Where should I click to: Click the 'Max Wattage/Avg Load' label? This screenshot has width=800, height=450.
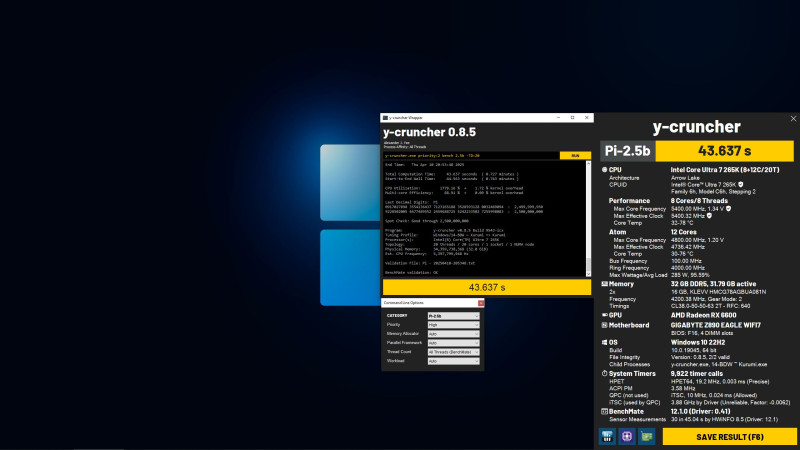(x=638, y=275)
